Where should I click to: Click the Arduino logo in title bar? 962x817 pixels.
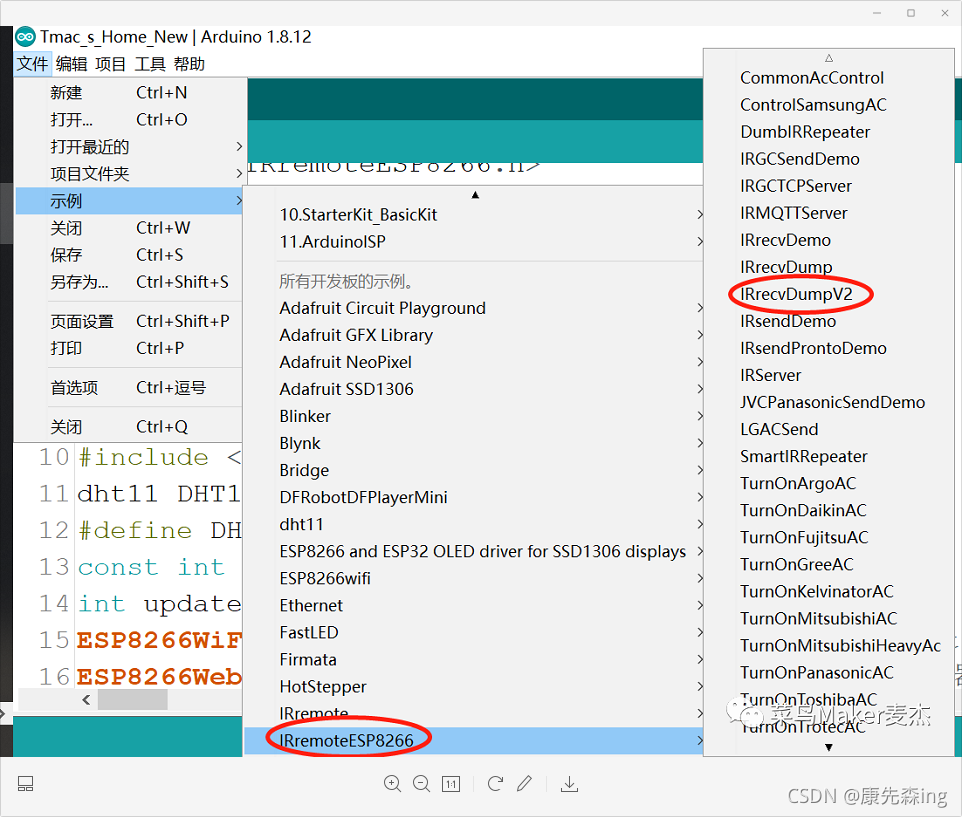coord(25,37)
